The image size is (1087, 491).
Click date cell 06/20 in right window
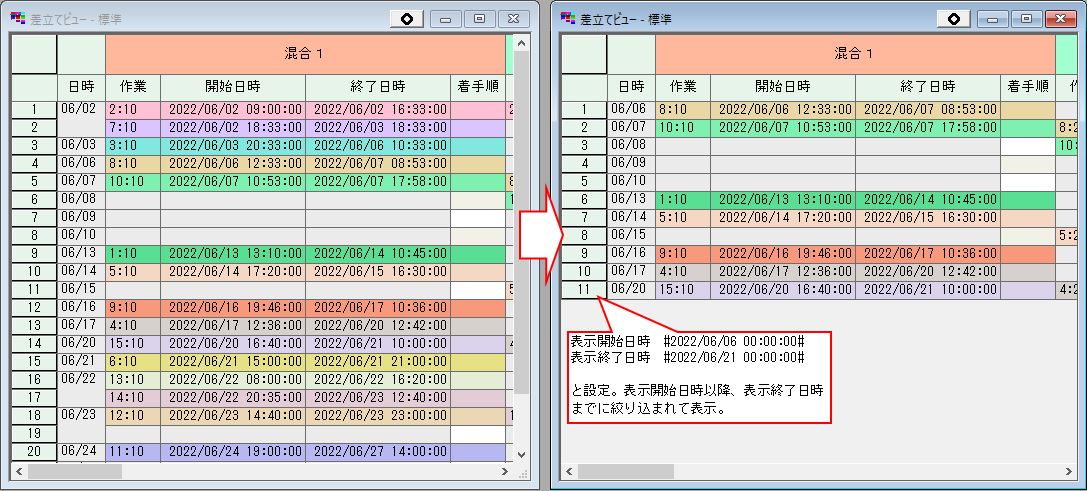pyautogui.click(x=632, y=291)
